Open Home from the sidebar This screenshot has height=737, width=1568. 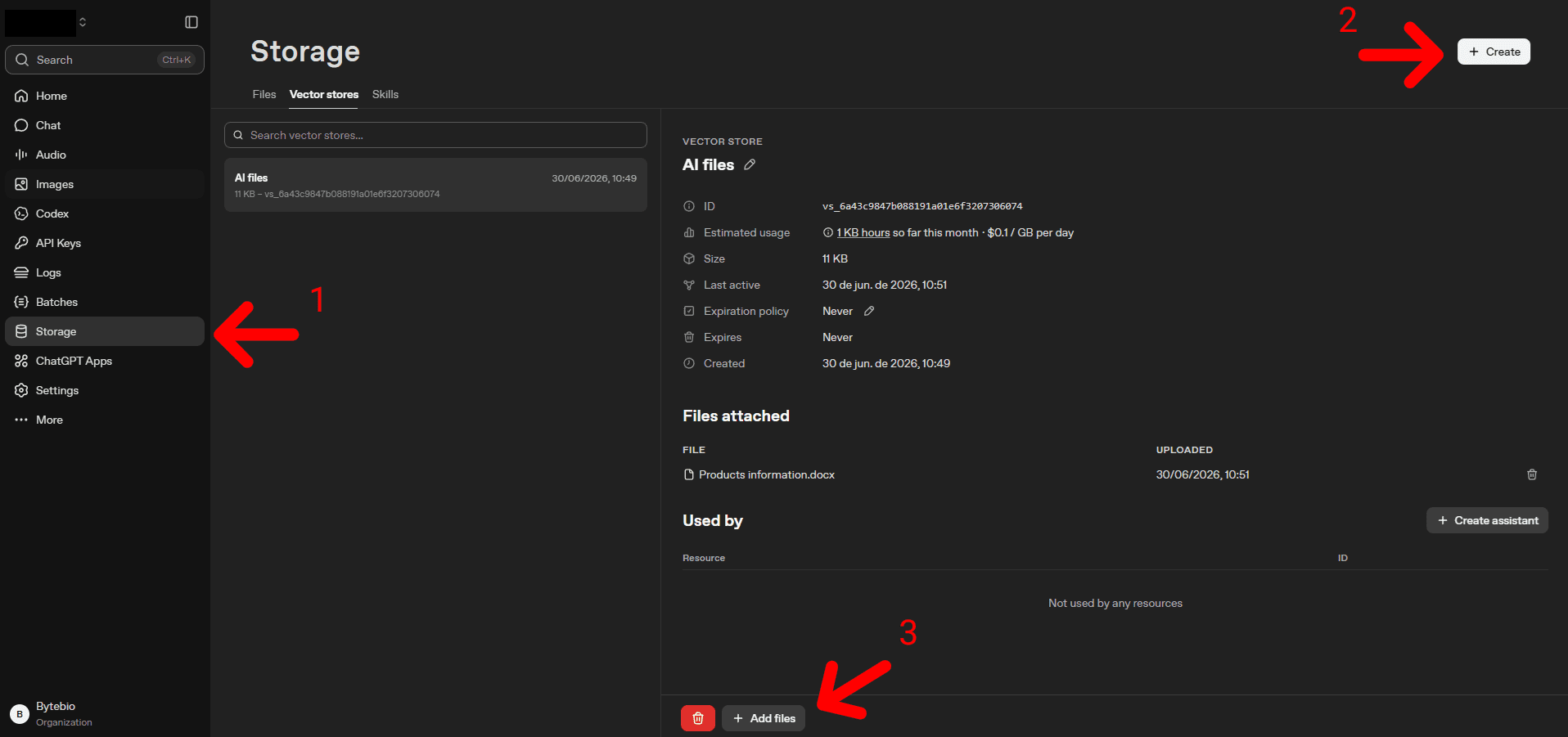[x=105, y=96]
